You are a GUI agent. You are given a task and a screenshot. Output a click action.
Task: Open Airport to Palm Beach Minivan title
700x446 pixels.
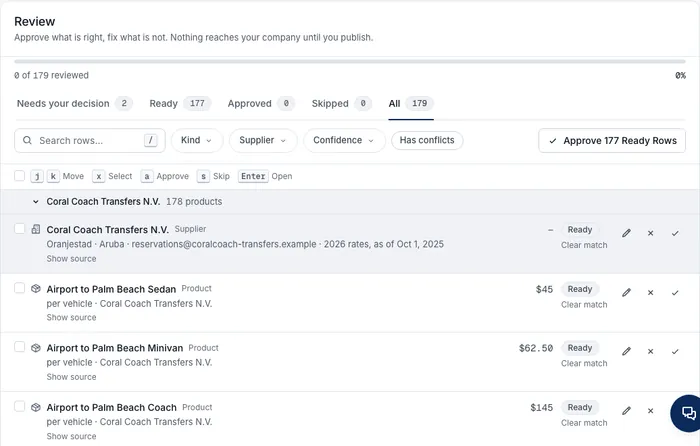115,348
